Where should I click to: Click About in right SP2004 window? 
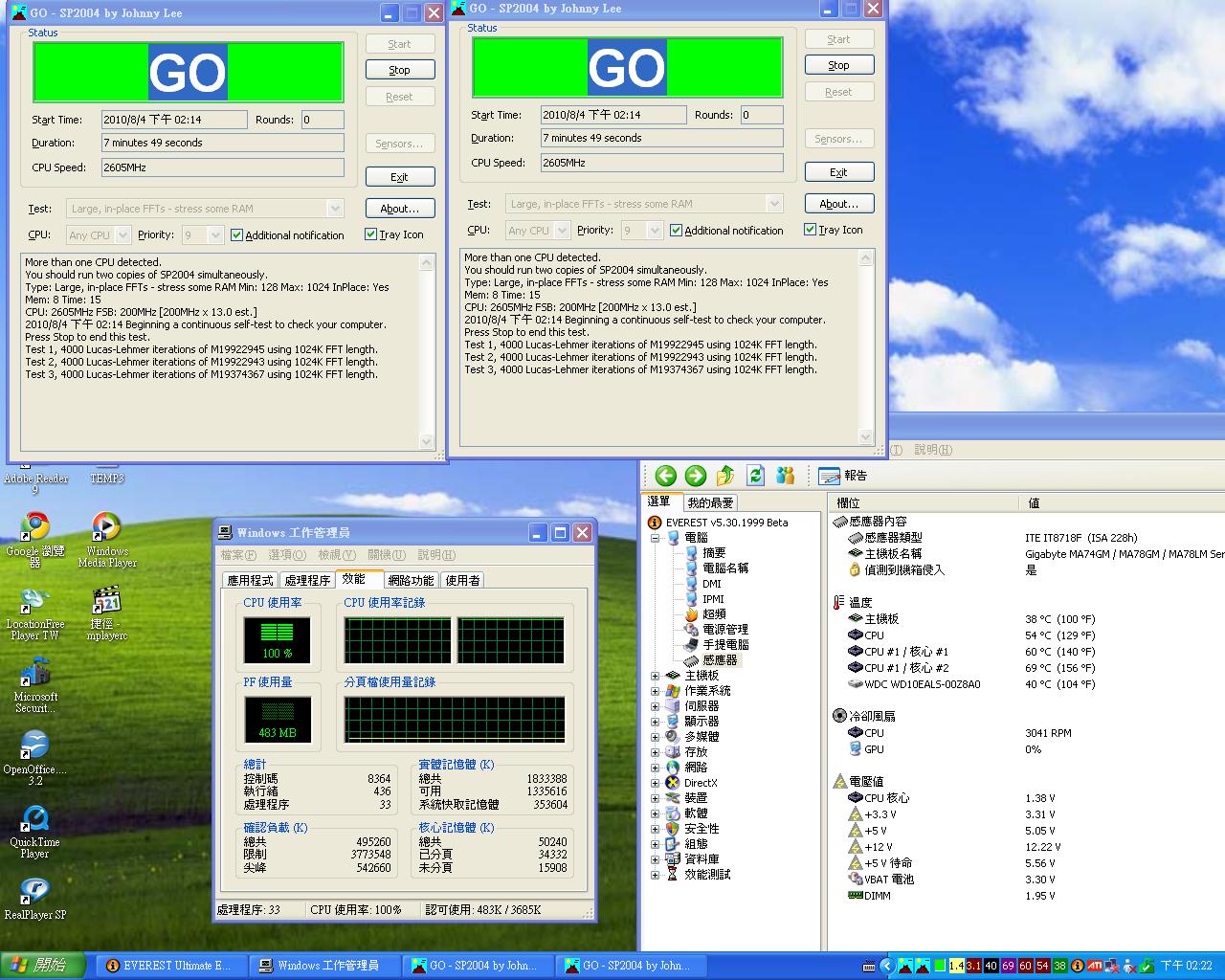[x=839, y=204]
